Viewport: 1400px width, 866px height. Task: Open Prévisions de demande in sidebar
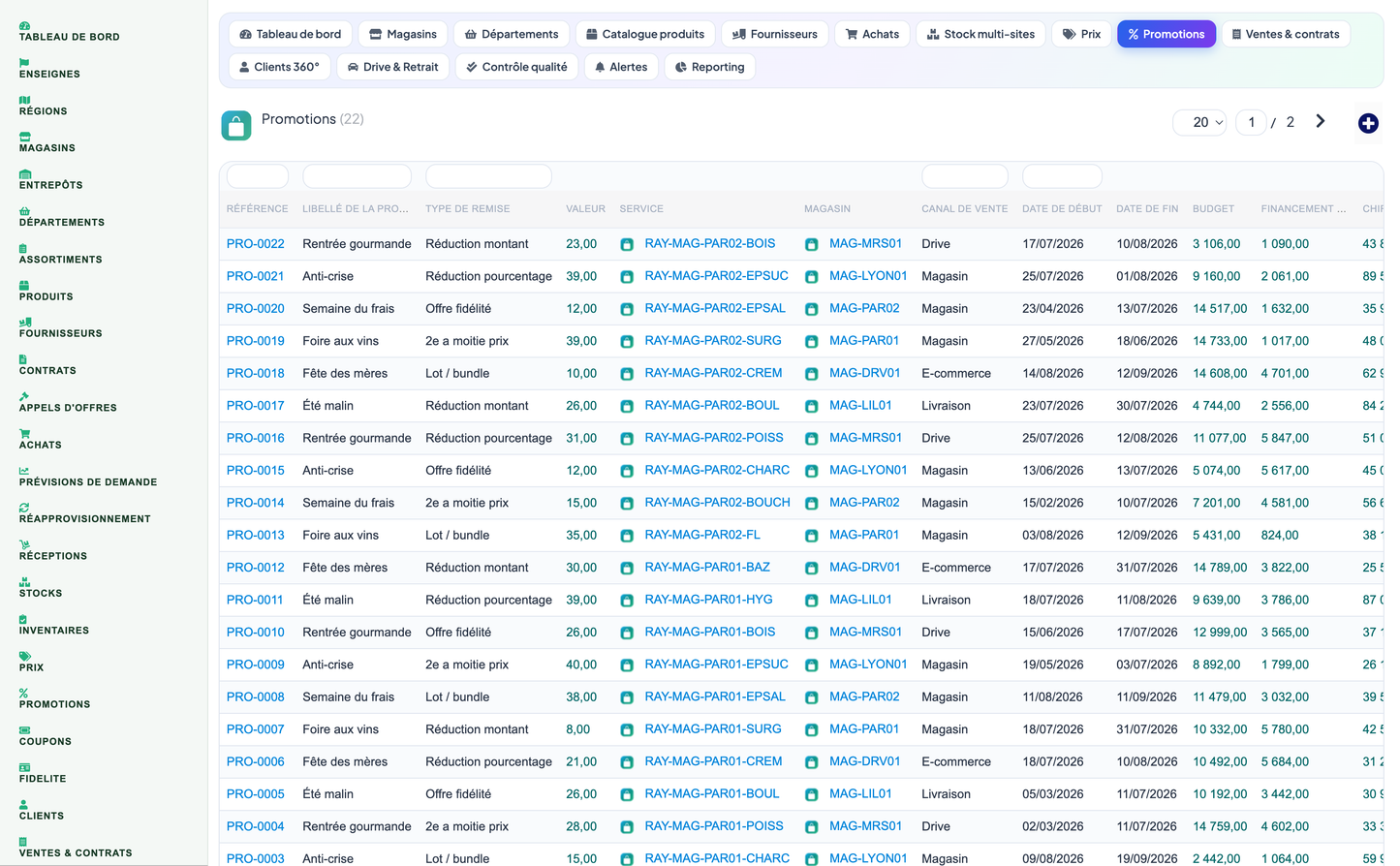click(88, 477)
